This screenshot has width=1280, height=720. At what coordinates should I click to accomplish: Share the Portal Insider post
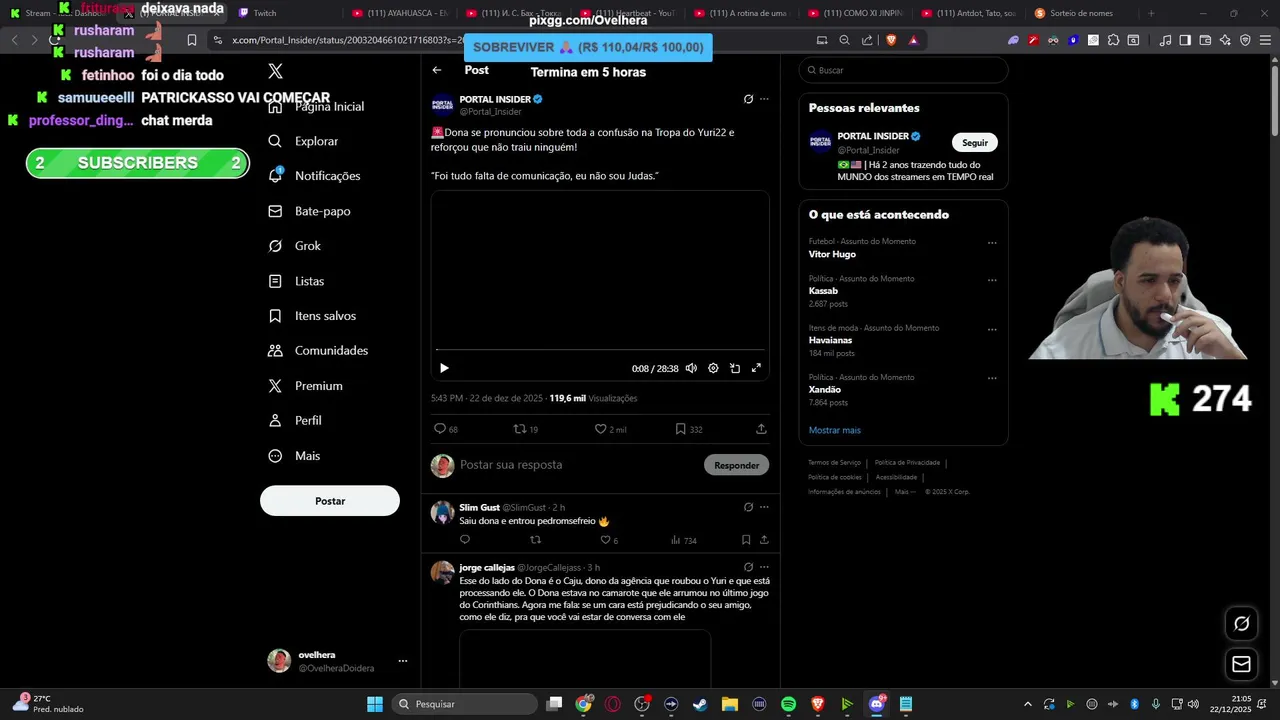761,429
